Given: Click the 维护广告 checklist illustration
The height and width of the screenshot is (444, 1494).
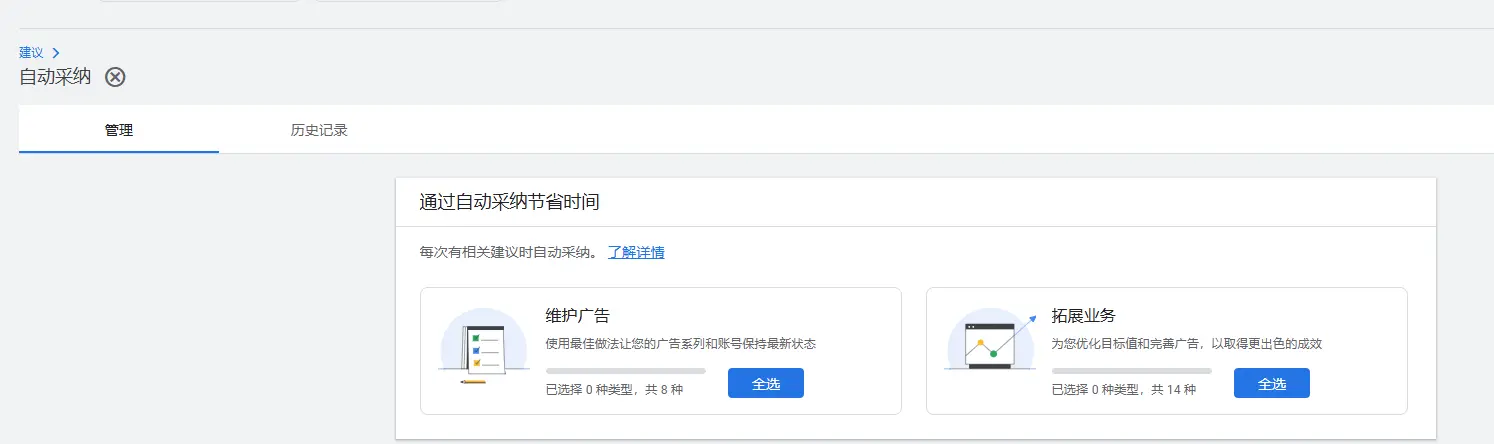Looking at the screenshot, I should coord(484,346).
